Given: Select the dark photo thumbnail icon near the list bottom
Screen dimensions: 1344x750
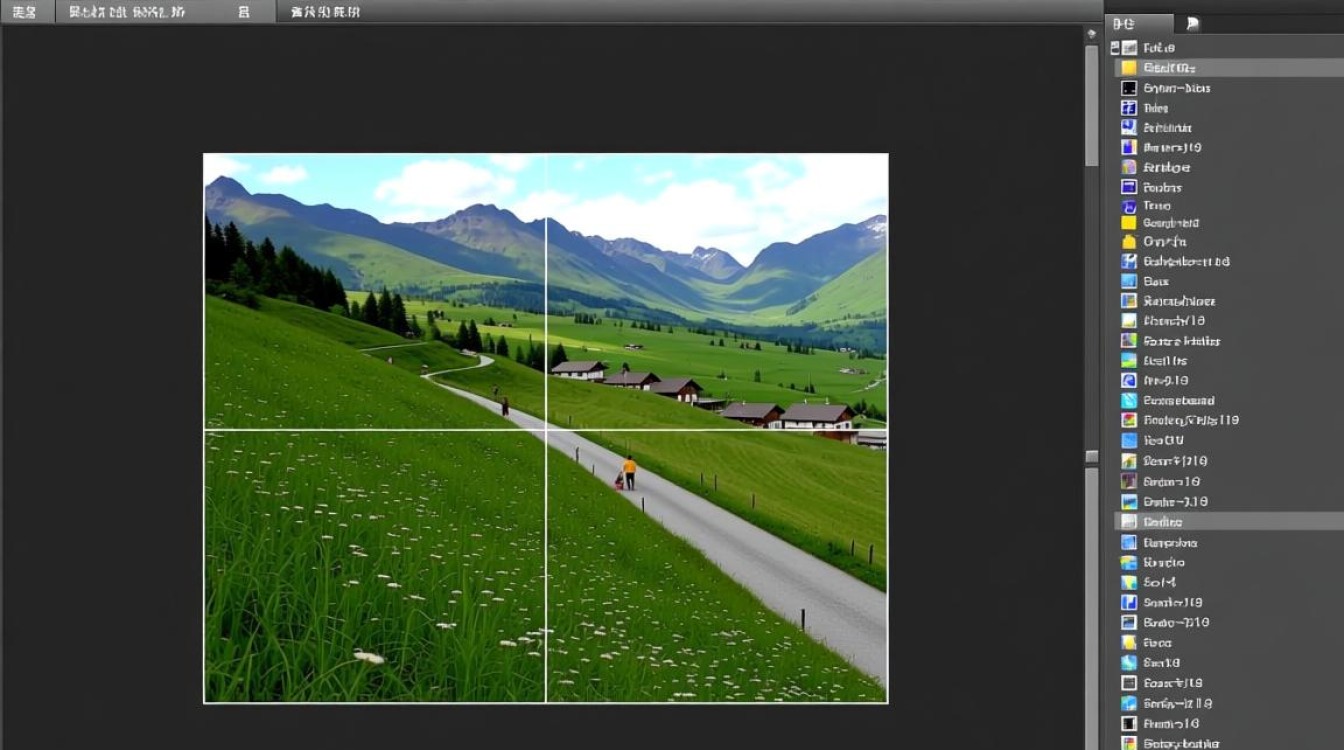Looking at the screenshot, I should click(1128, 722).
